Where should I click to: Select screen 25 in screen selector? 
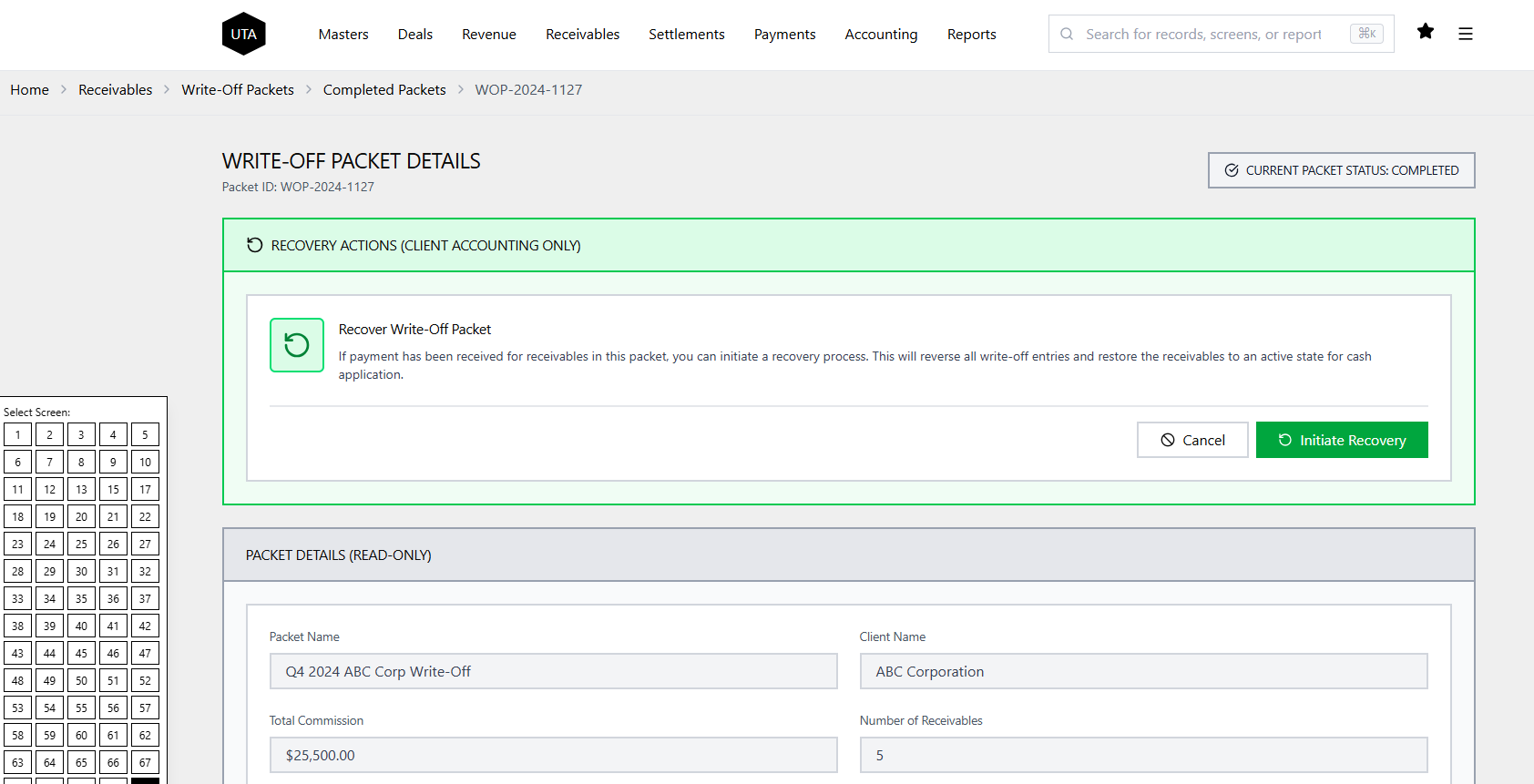81,544
